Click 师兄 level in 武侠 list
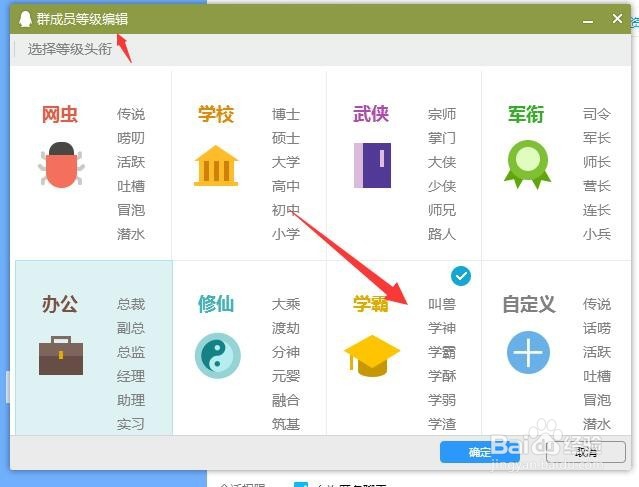639x487 pixels. [442, 210]
